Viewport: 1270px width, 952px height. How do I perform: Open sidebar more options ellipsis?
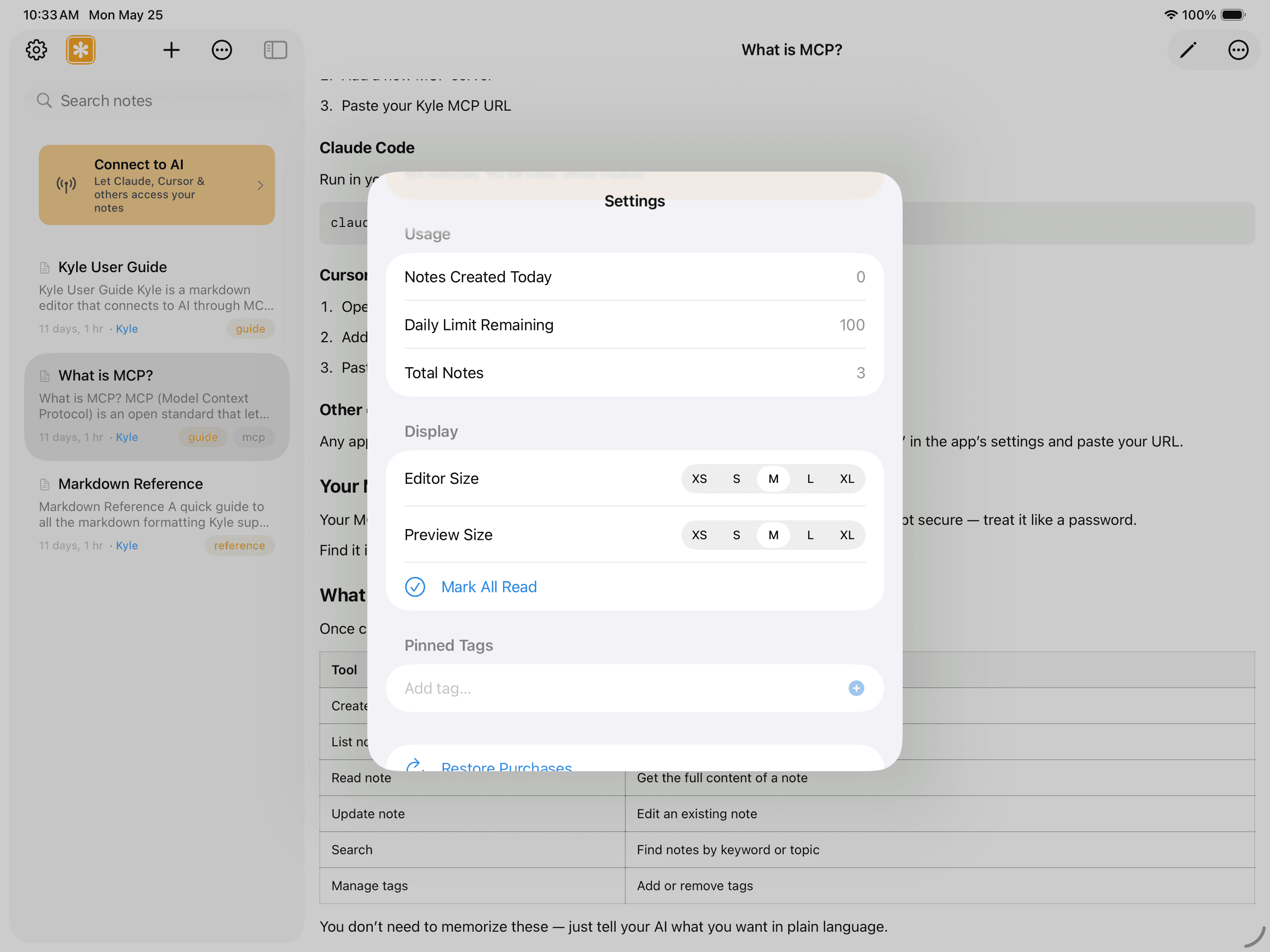tap(222, 50)
